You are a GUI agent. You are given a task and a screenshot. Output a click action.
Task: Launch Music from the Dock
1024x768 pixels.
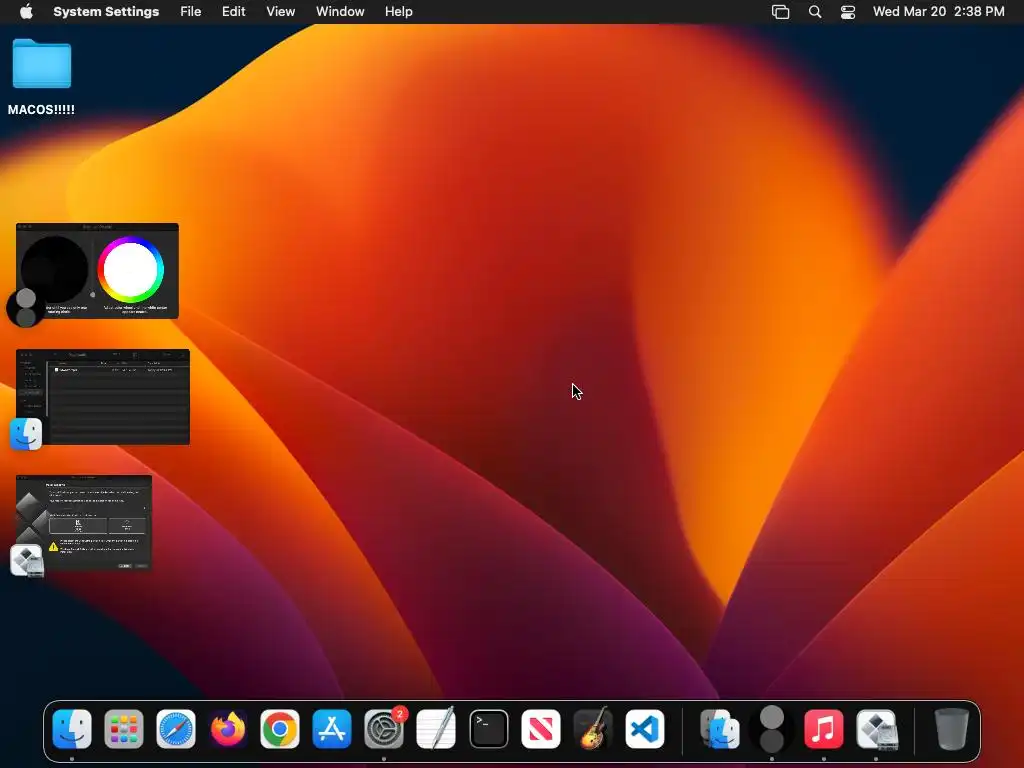(x=824, y=729)
